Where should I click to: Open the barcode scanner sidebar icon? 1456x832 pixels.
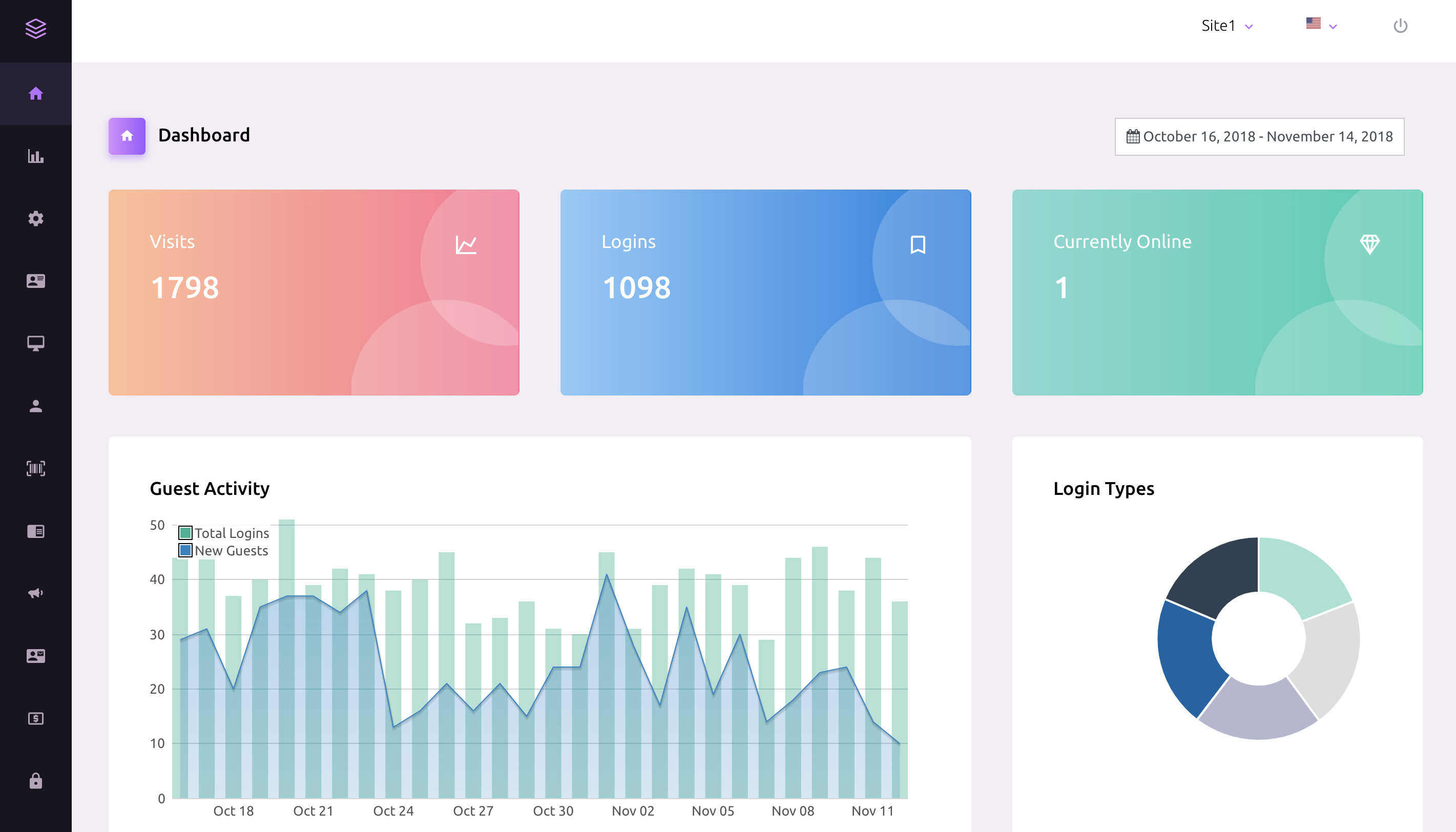pyautogui.click(x=35, y=469)
